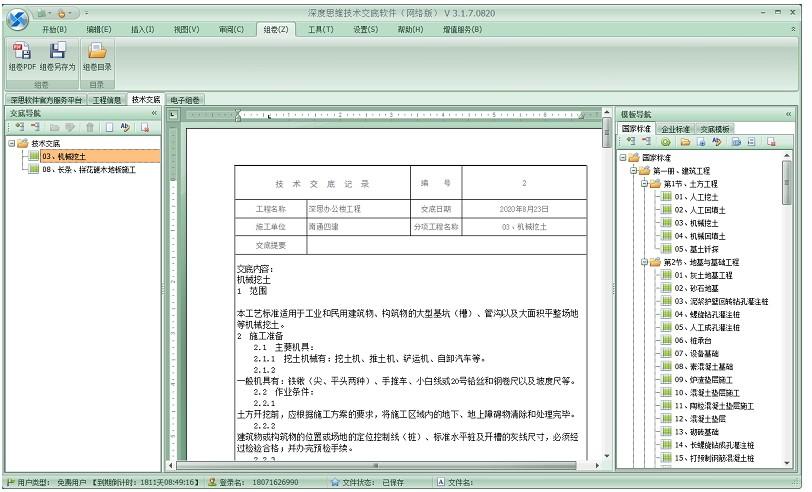Image resolution: width=812 pixels, height=492 pixels.
Task: Click the 组卷另存为 save-as icon
Action: pyautogui.click(x=57, y=51)
